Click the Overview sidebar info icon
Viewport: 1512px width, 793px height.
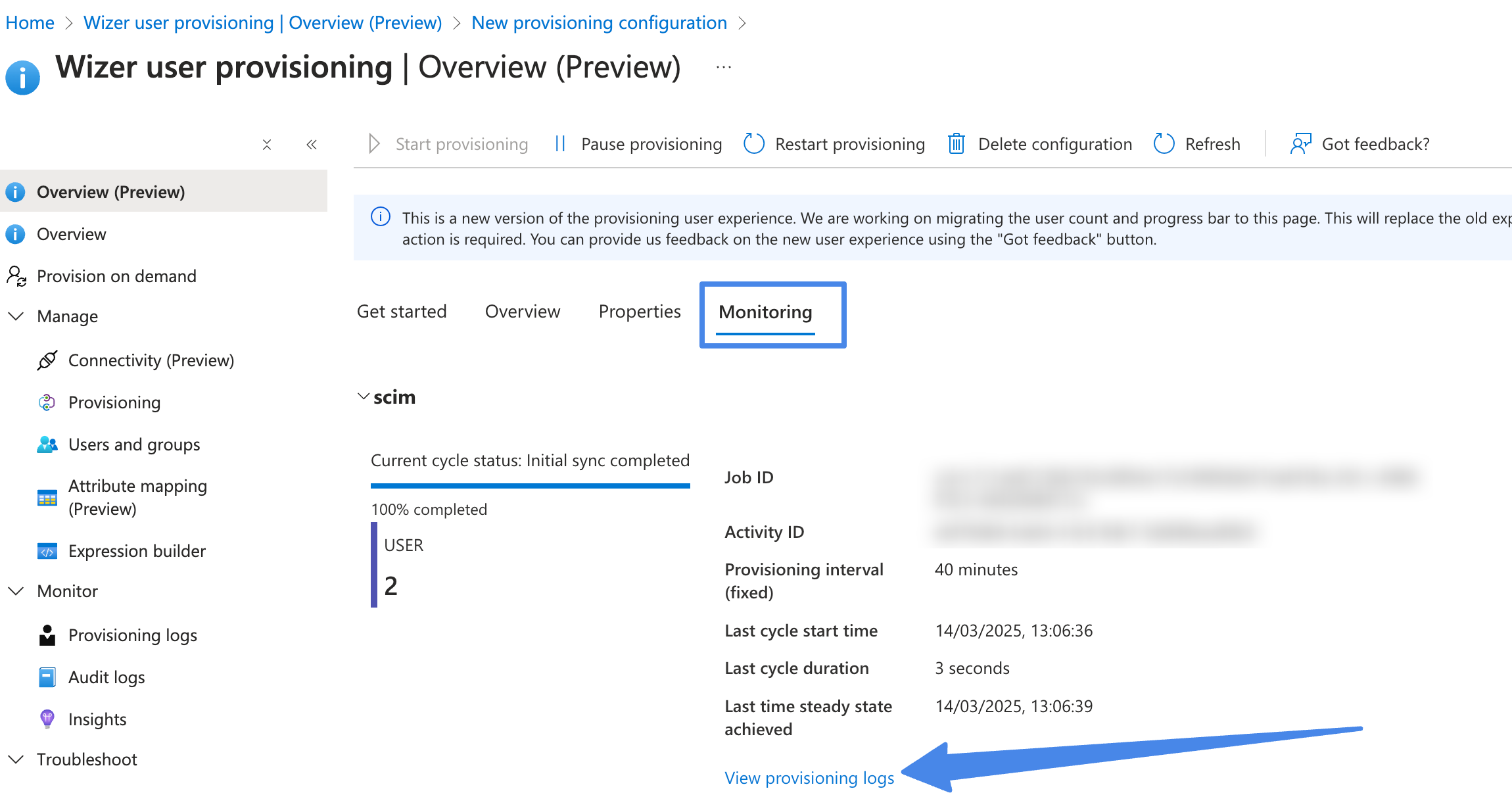[x=15, y=234]
